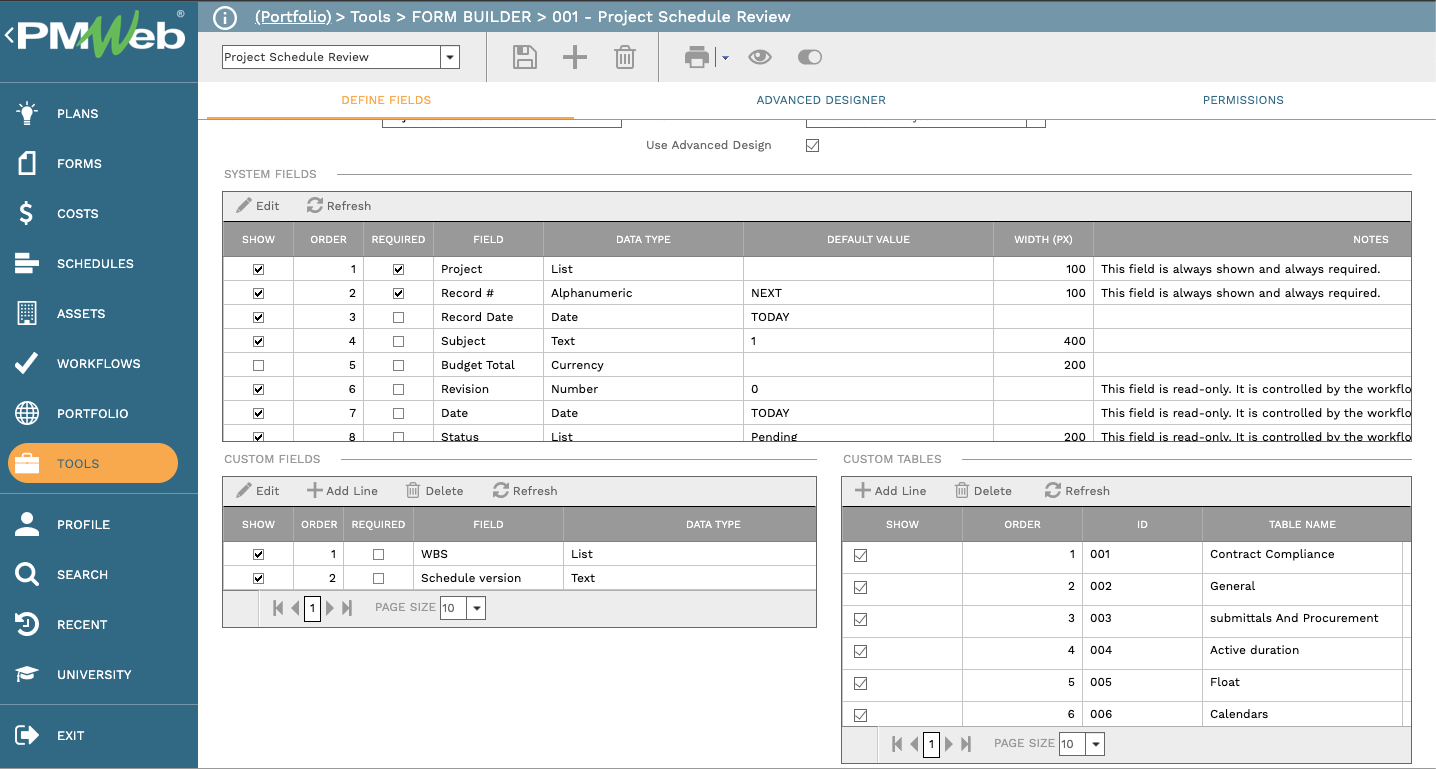
Task: Click Delete in Custom Tables toolbar
Action: point(983,491)
